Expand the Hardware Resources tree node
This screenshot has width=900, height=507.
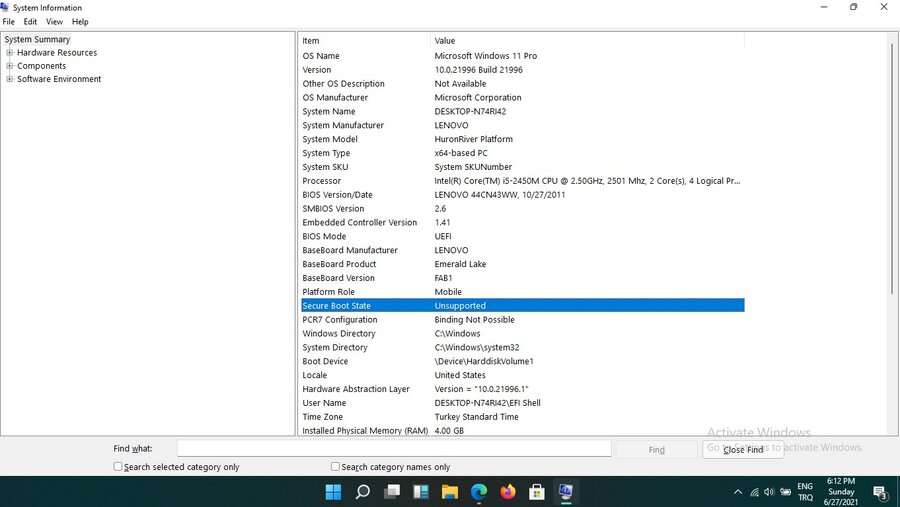10,53
